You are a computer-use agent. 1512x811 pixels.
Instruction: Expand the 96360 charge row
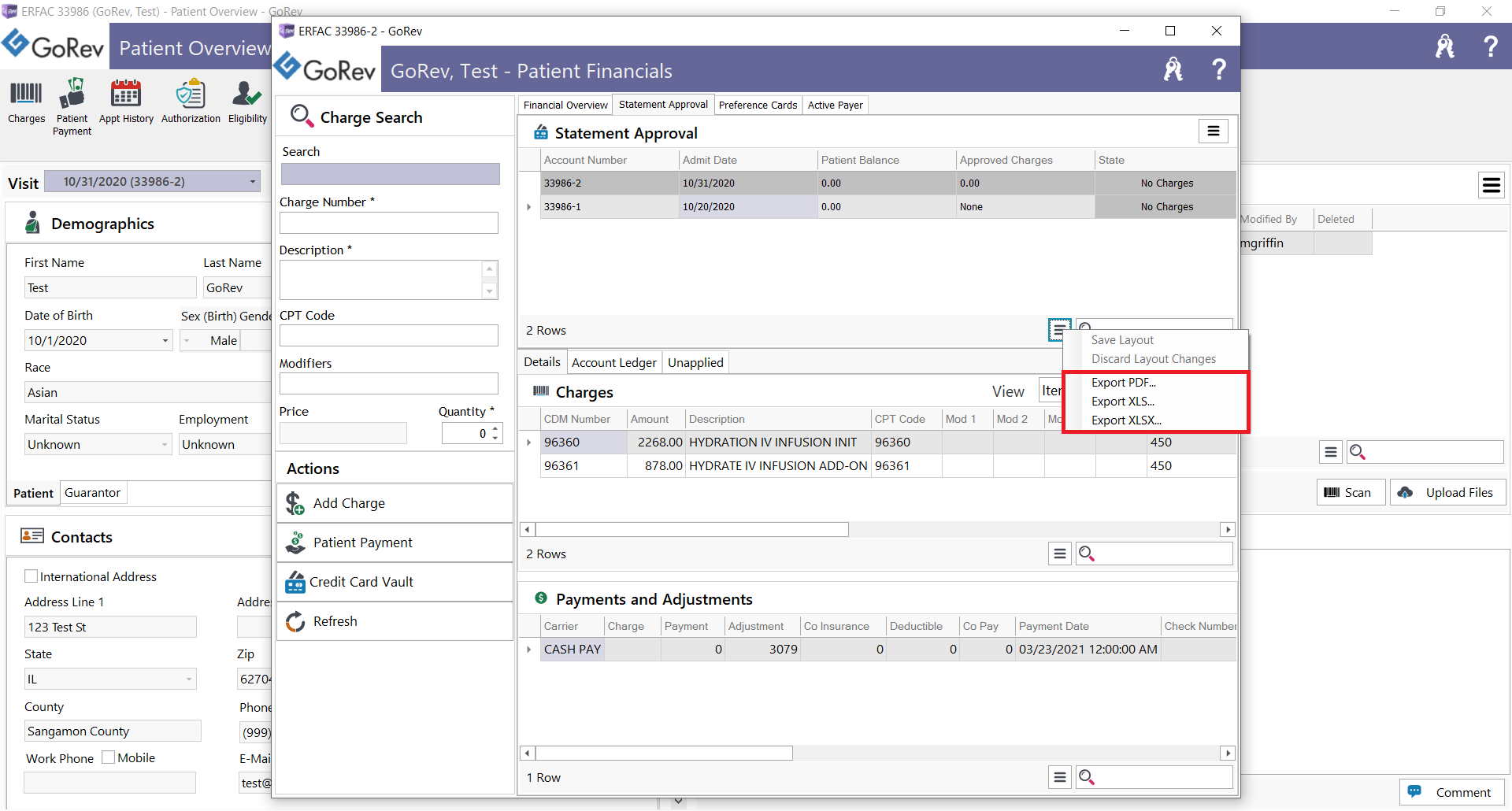pyautogui.click(x=528, y=443)
